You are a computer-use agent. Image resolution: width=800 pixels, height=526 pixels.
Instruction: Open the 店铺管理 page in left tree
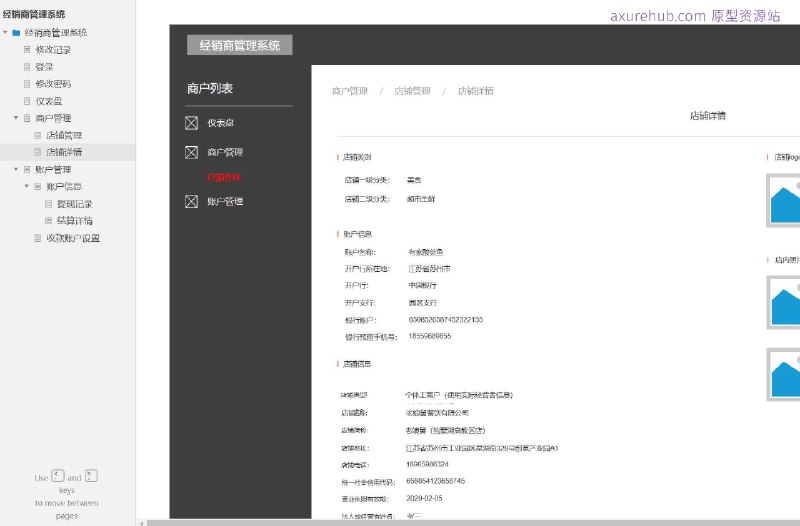click(x=64, y=135)
